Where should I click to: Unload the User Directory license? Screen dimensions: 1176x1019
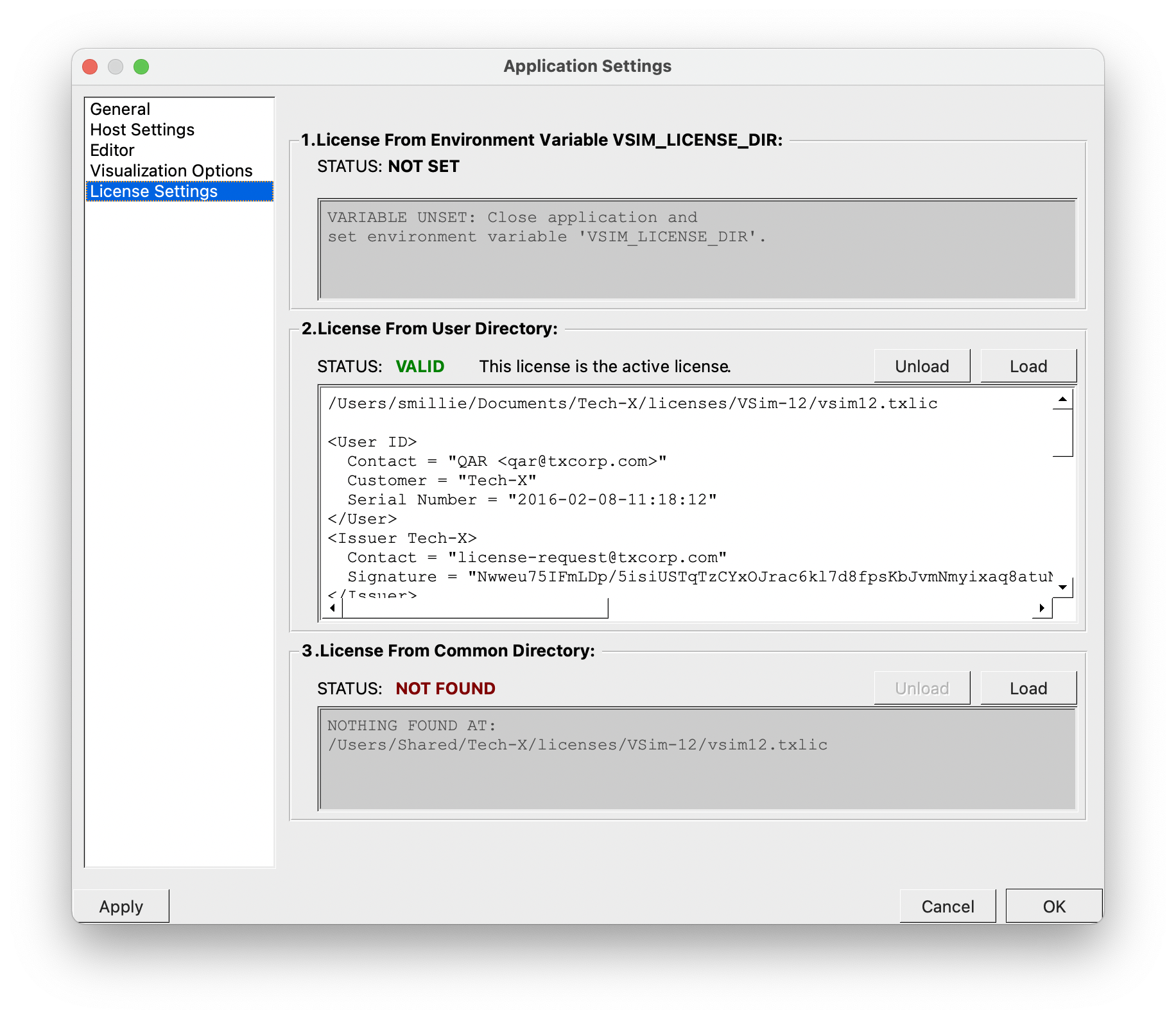coord(922,366)
